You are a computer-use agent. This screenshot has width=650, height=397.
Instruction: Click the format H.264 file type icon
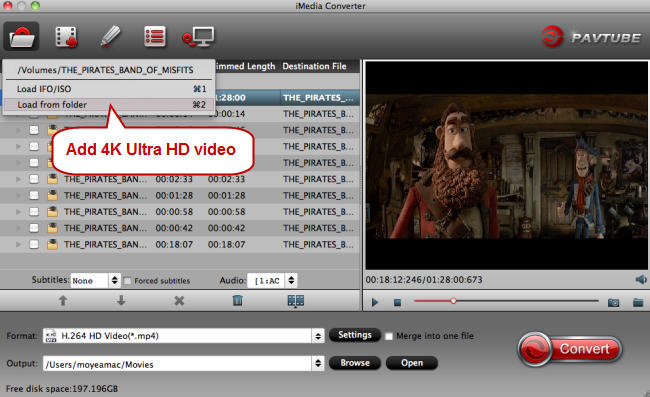click(51, 336)
